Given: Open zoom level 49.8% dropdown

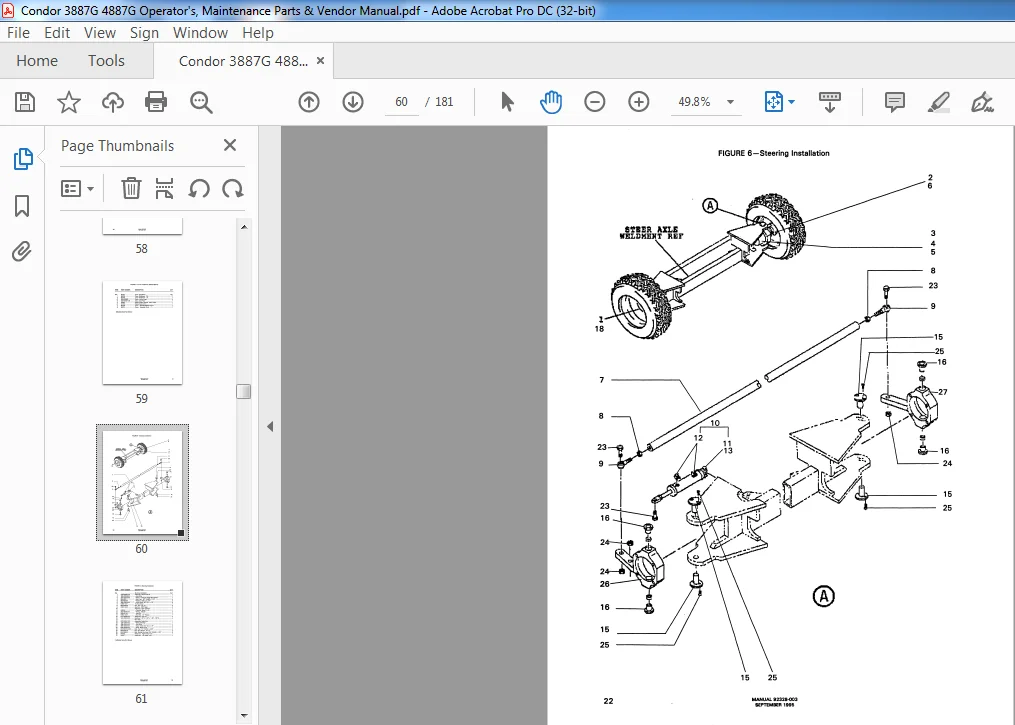Looking at the screenshot, I should [x=730, y=102].
